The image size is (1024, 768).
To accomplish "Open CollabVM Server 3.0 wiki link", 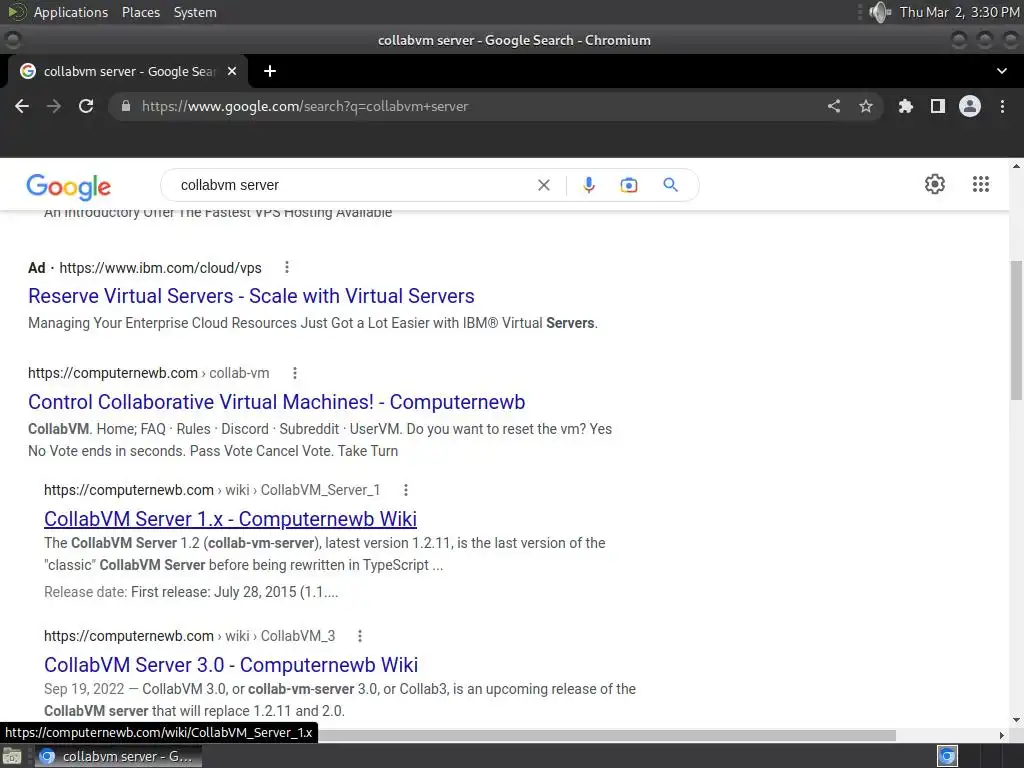I will click(x=231, y=665).
